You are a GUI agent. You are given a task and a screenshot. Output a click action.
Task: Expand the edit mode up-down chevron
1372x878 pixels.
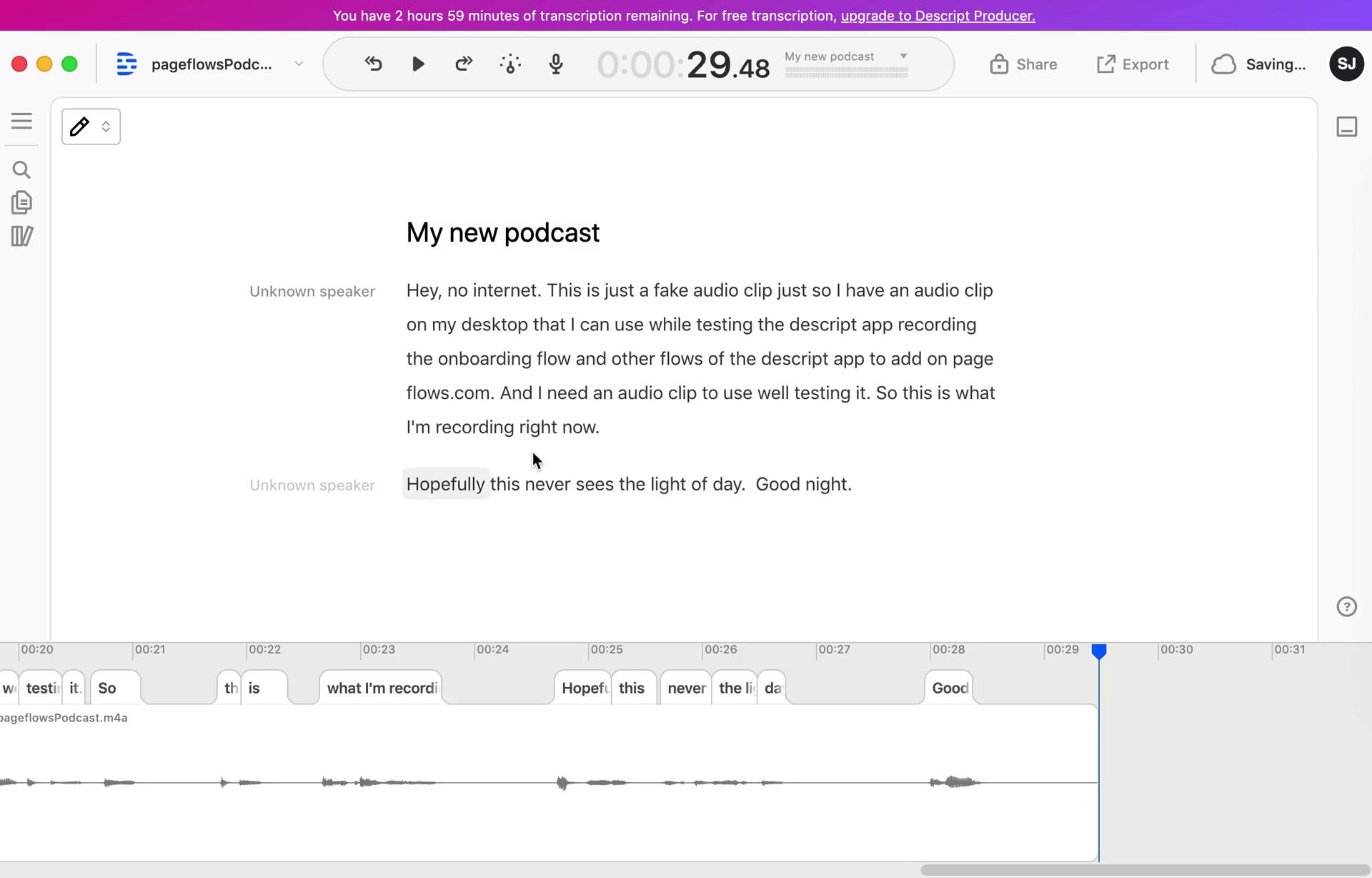(106, 127)
